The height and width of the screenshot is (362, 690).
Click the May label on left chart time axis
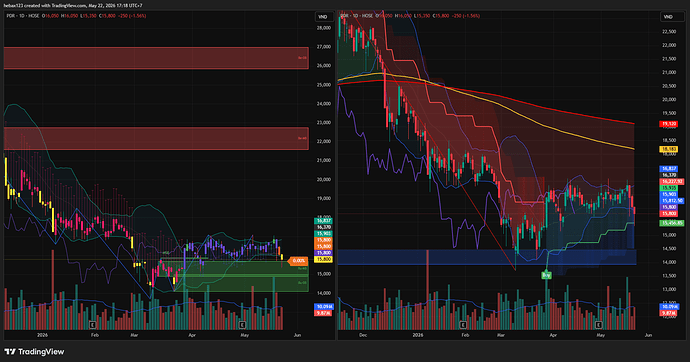tap(244, 335)
